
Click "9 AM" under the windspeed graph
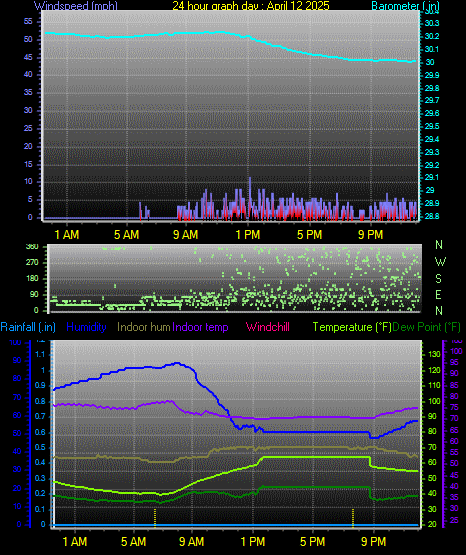pyautogui.click(x=185, y=235)
